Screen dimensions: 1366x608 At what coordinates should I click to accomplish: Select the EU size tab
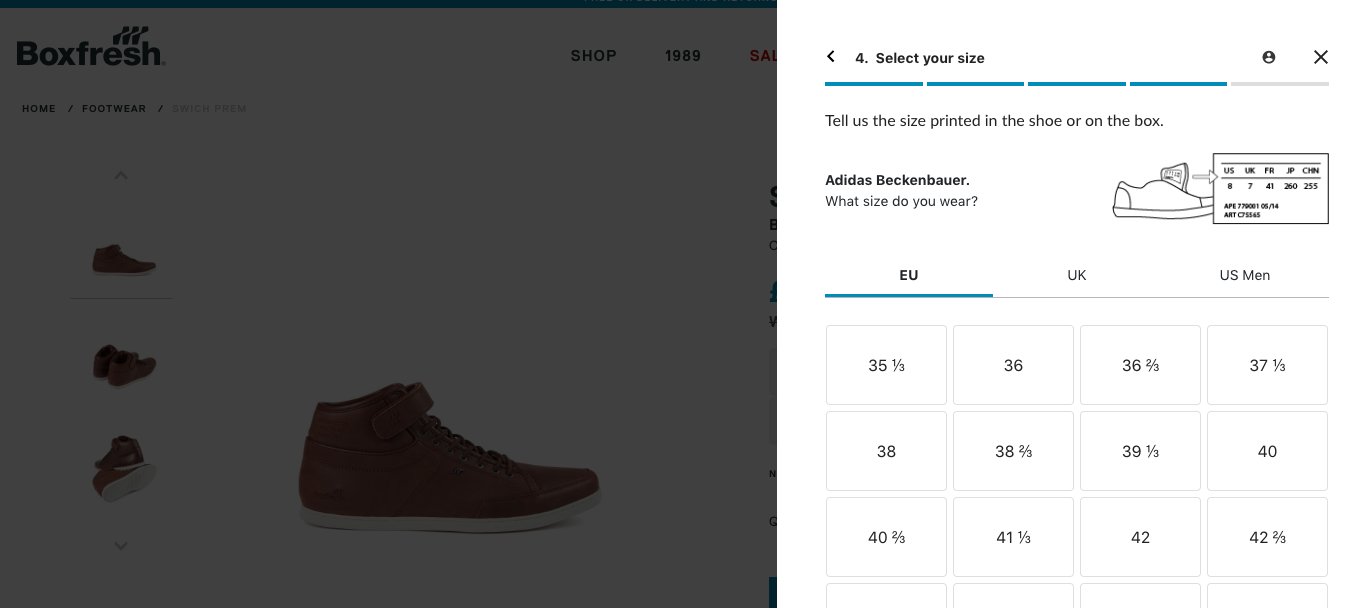click(908, 275)
